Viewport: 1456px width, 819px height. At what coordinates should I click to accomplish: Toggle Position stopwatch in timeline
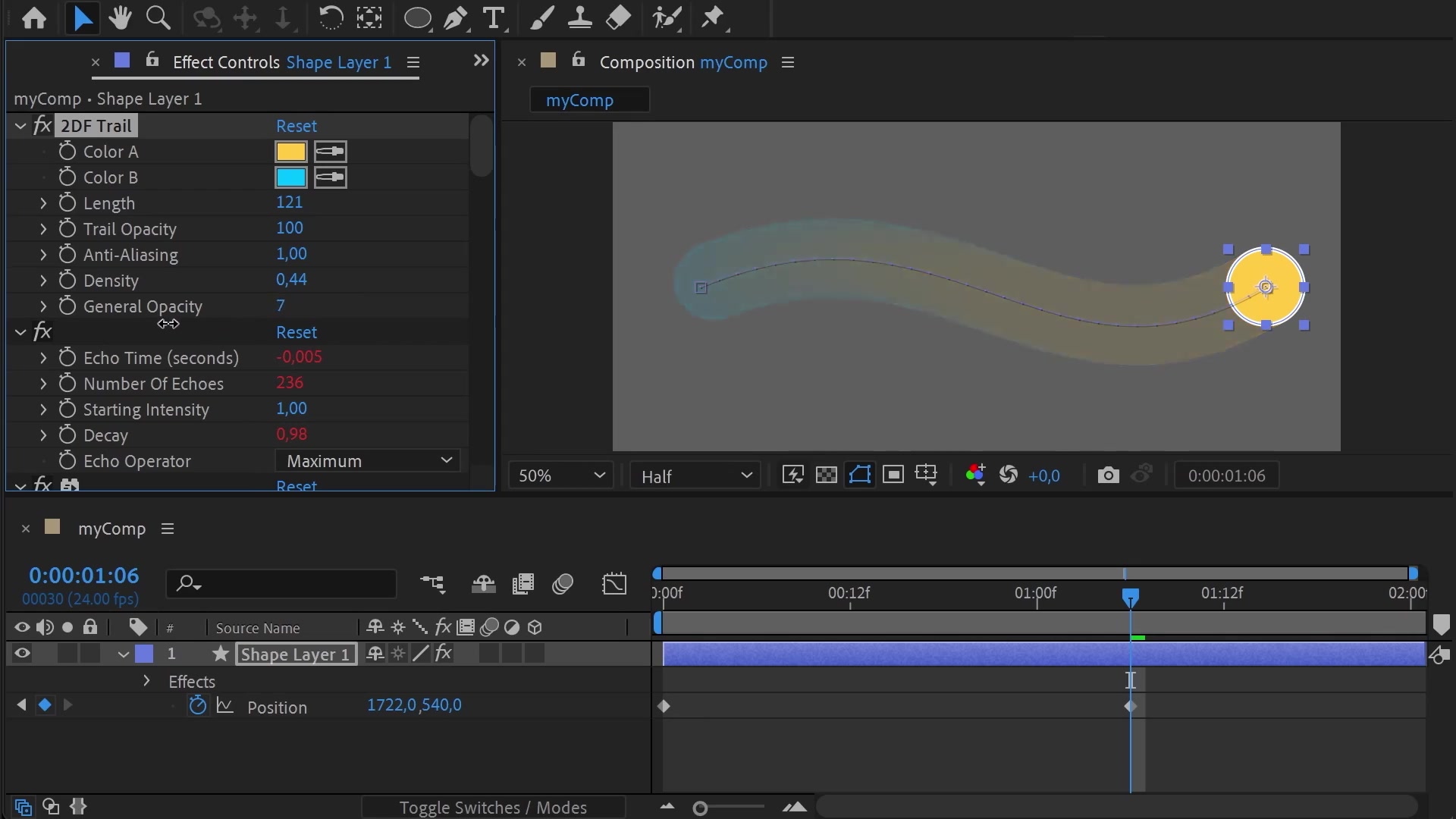click(197, 706)
